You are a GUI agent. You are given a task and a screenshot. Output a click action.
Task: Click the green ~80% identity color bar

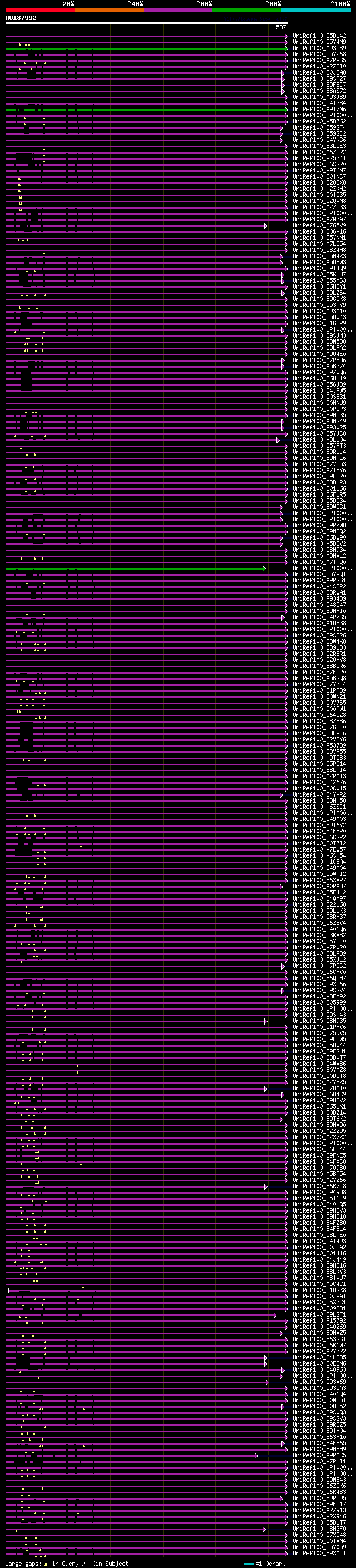click(247, 10)
